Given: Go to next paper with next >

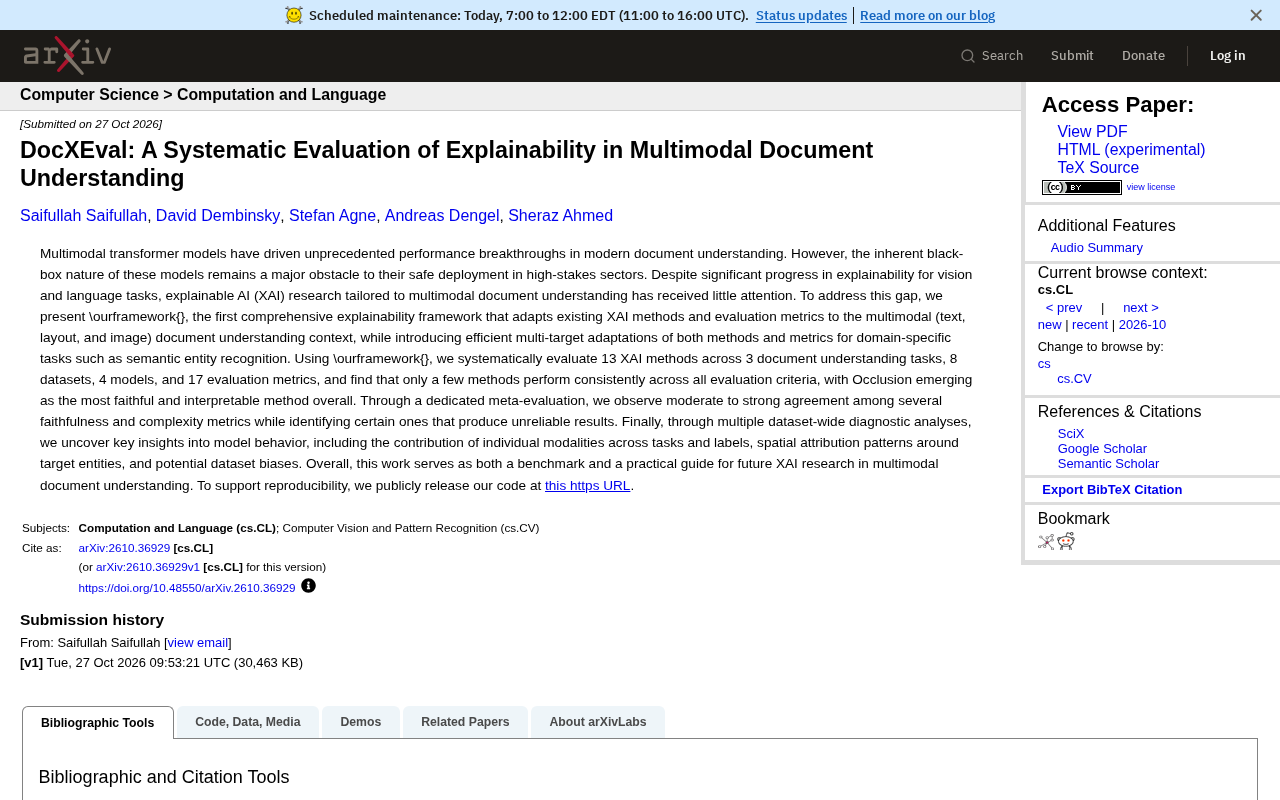Looking at the screenshot, I should (x=1141, y=308).
